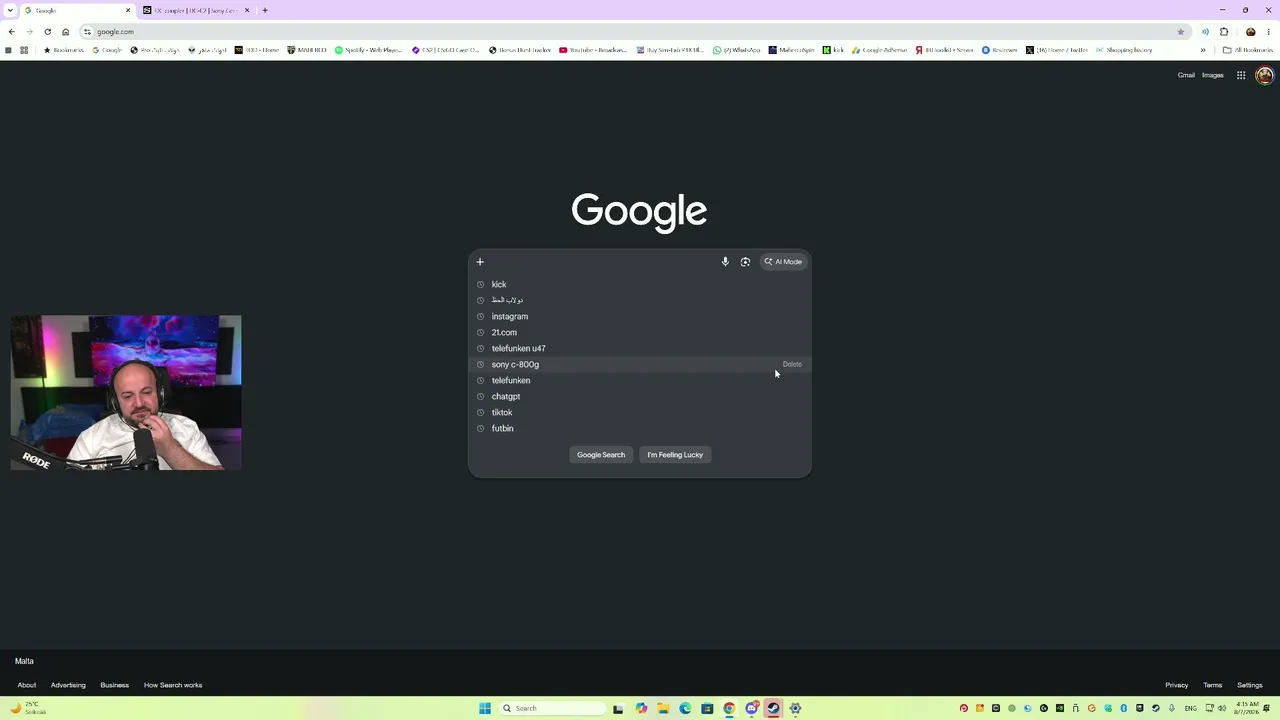
Task: Select the 'kick' search suggestion
Action: coord(640,284)
